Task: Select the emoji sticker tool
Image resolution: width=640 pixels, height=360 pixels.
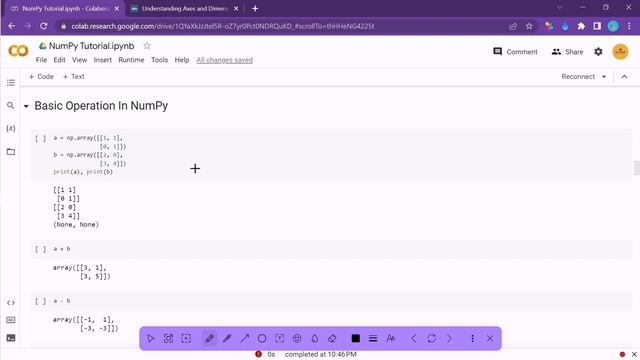Action: coord(297,338)
